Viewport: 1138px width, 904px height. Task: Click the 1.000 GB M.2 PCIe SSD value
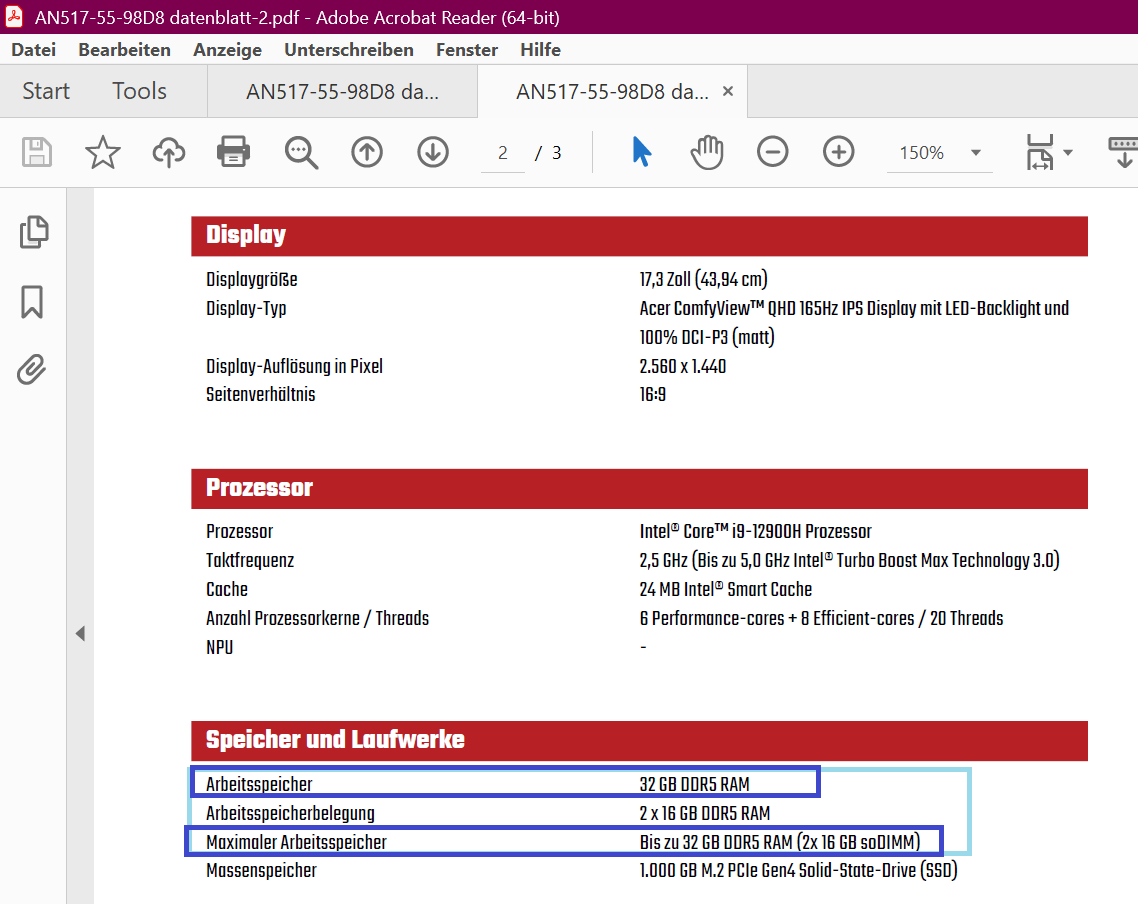[798, 871]
